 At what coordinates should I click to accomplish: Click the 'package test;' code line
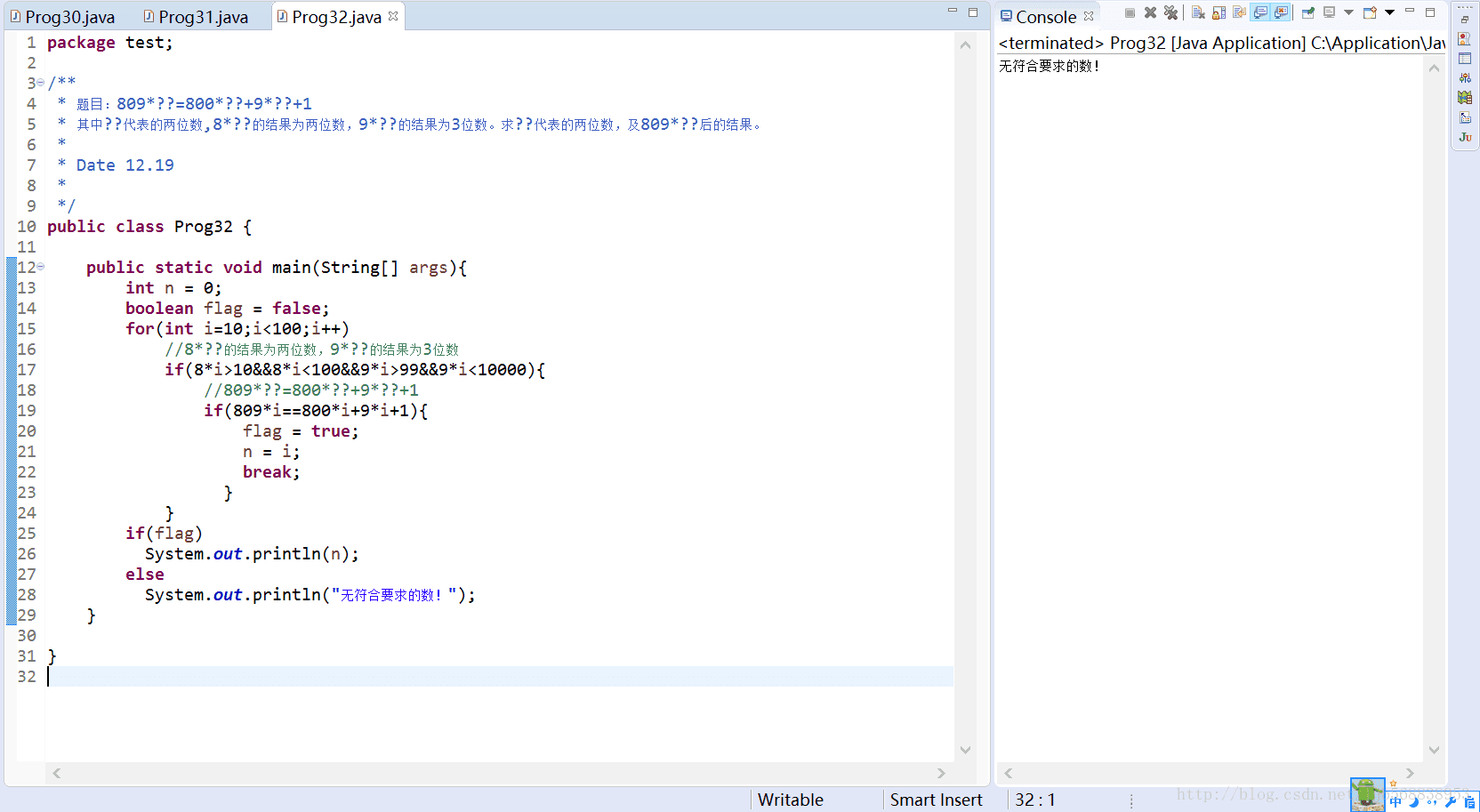[110, 42]
